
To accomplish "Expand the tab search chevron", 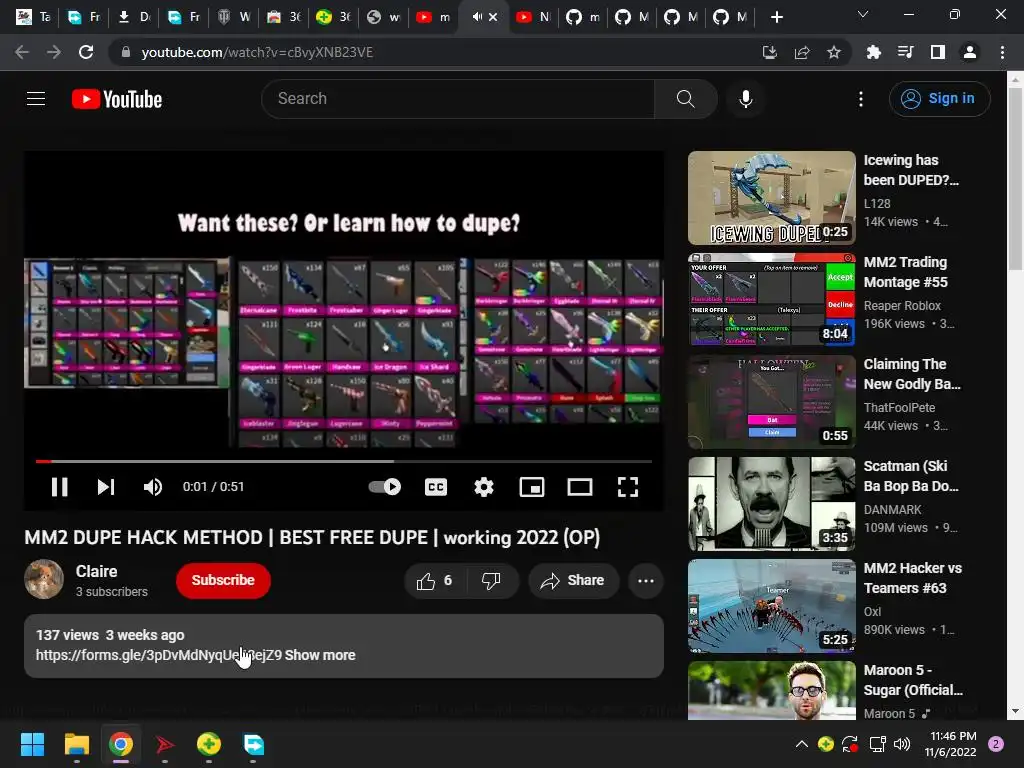I will tap(863, 14).
